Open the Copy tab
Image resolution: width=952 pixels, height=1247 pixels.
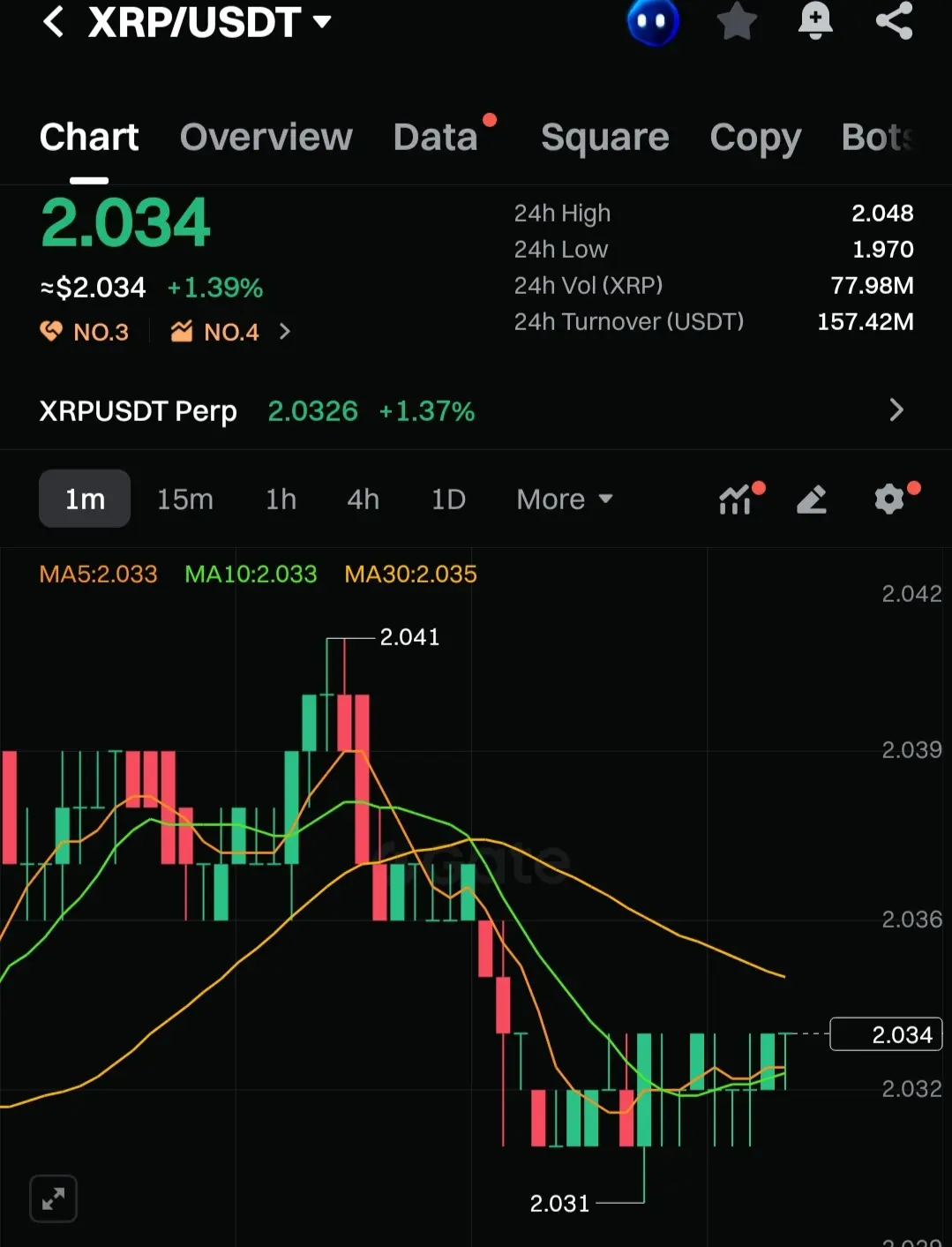point(755,138)
